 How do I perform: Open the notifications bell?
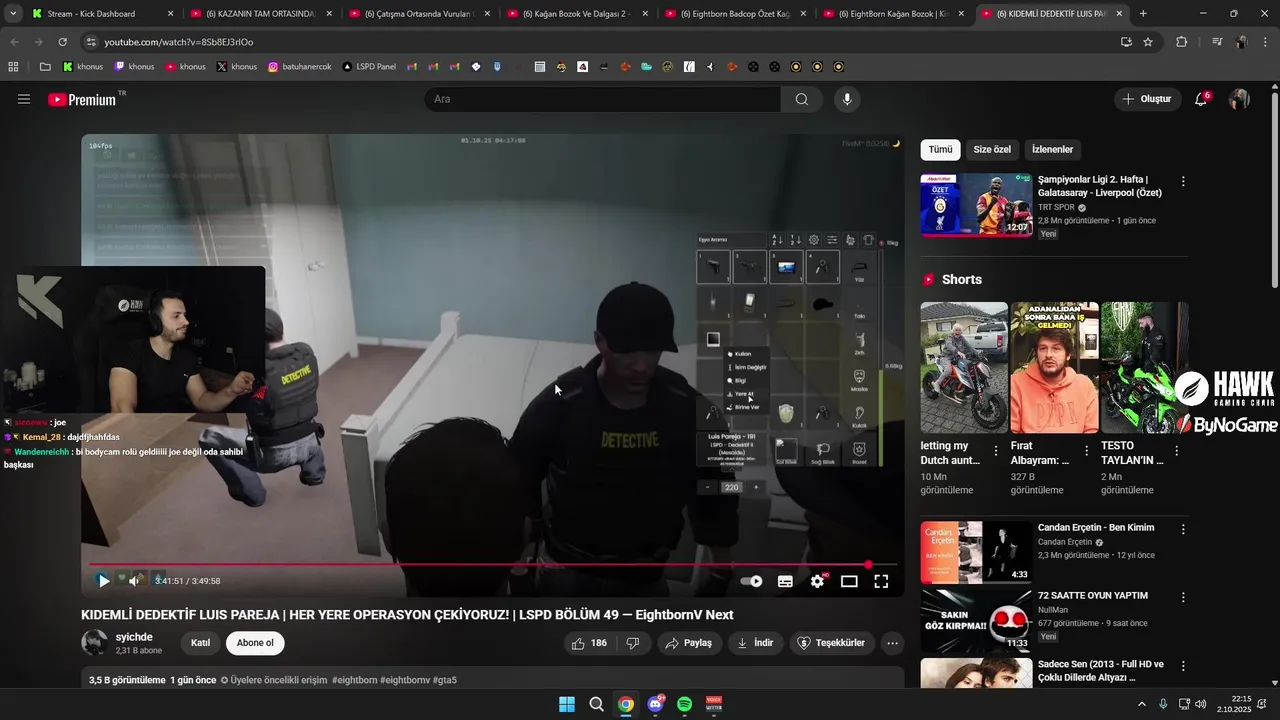(1201, 99)
